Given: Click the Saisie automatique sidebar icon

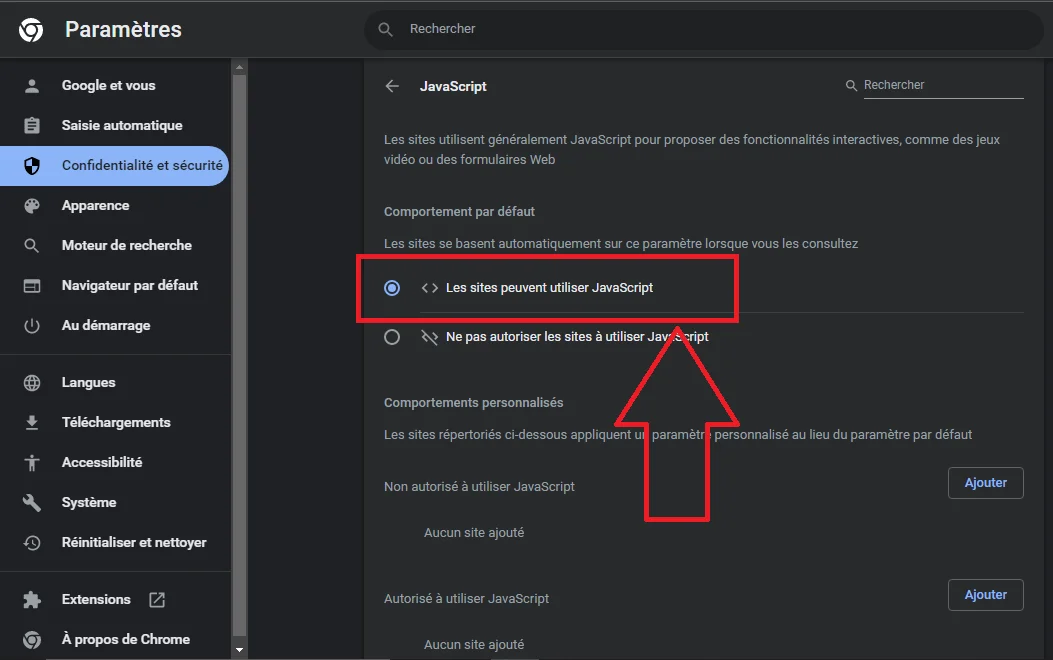Looking at the screenshot, I should coord(30,125).
